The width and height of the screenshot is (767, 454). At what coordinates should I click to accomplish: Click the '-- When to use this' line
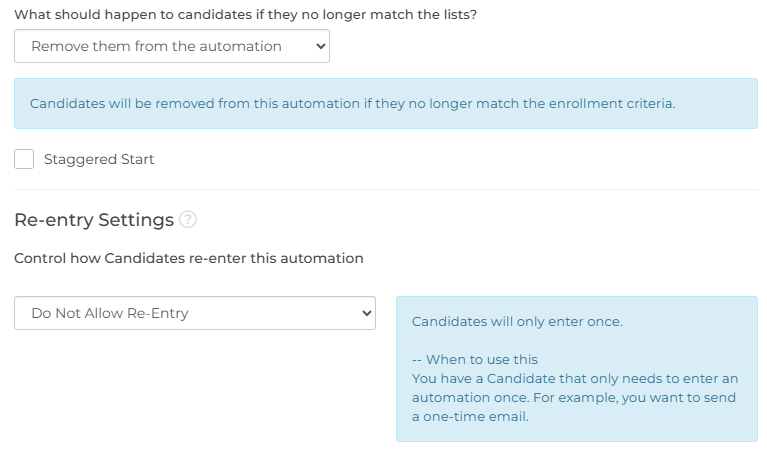coord(474,360)
